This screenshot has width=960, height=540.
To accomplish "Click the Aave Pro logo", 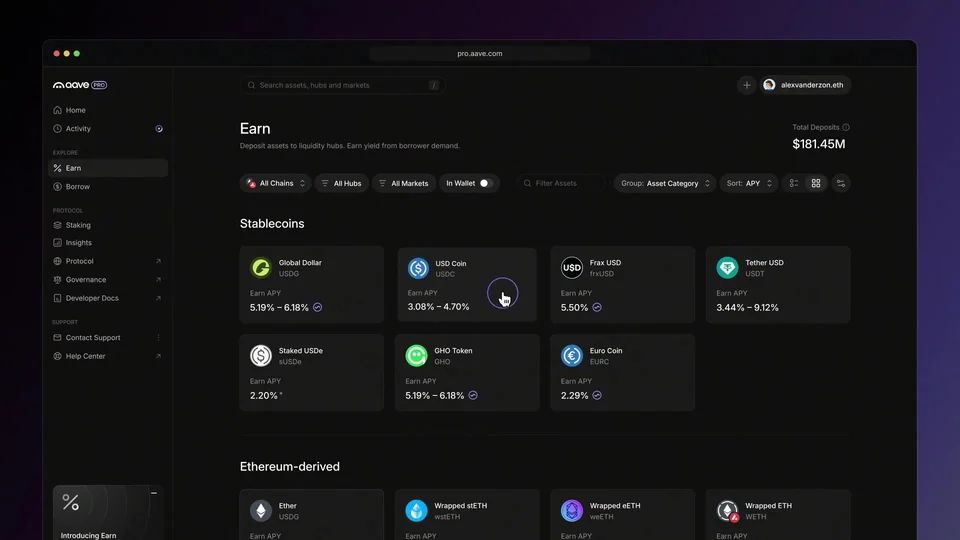I will tap(80, 85).
